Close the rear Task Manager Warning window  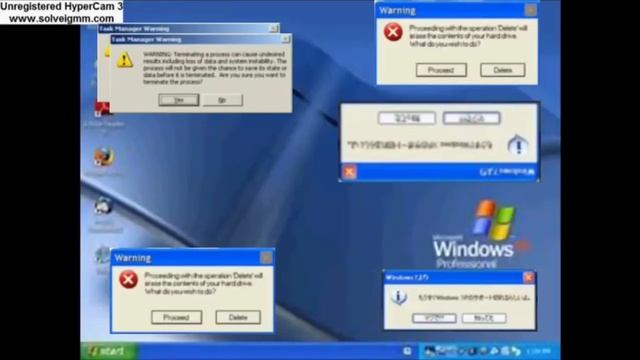coord(274,28)
